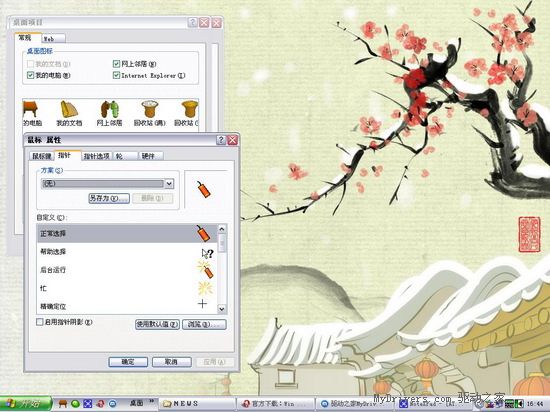Click the cursor list scrollbar up arrow
This screenshot has width=550, height=412.
222,229
